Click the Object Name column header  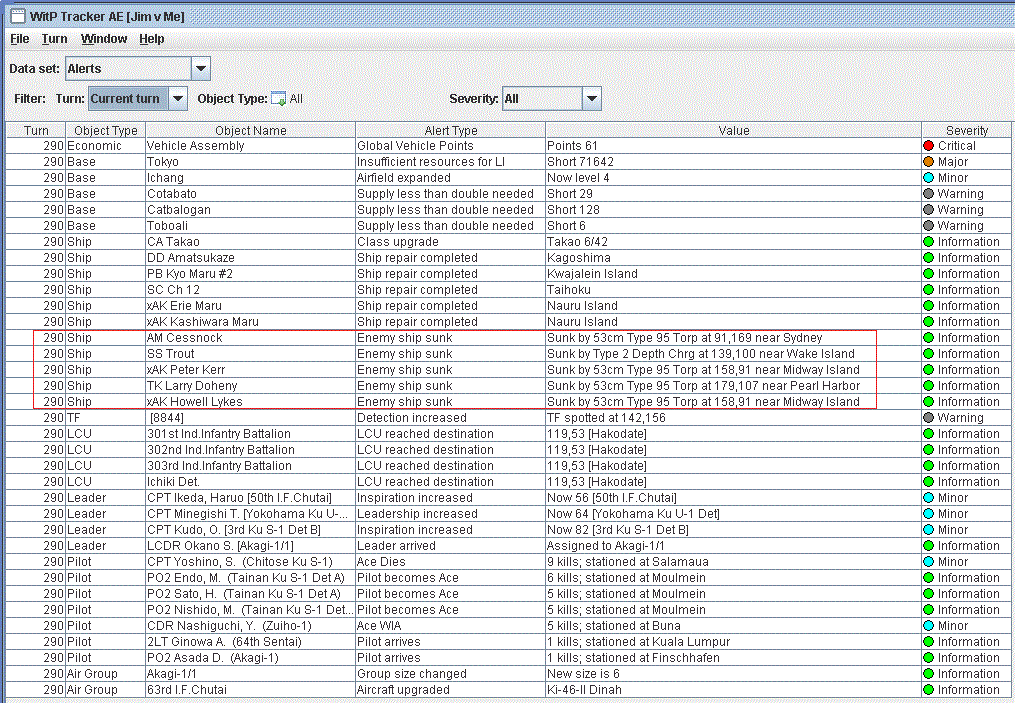pyautogui.click(x=251, y=130)
